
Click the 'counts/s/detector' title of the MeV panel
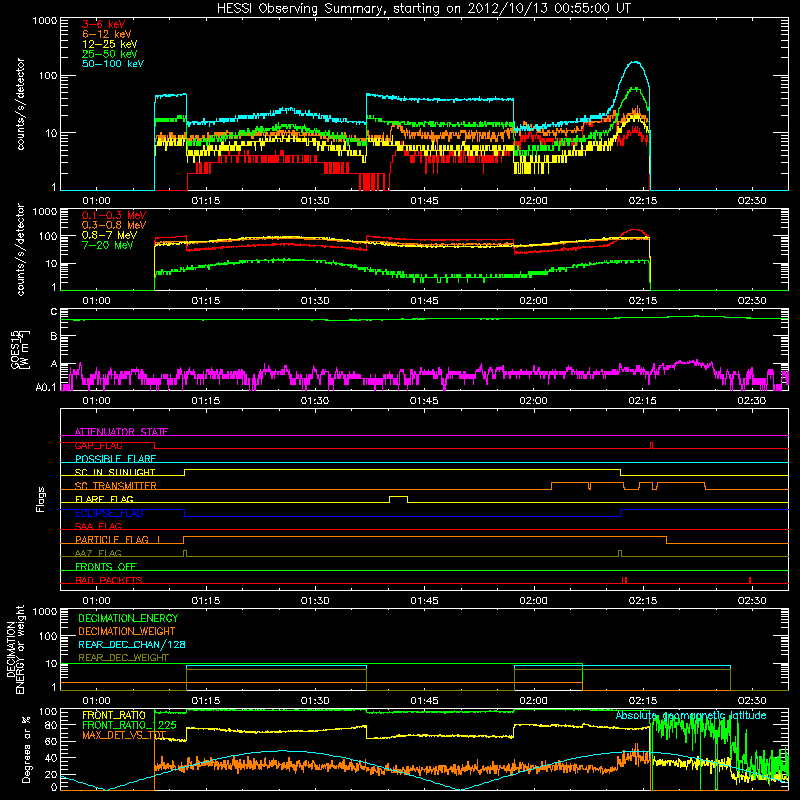[x=20, y=249]
